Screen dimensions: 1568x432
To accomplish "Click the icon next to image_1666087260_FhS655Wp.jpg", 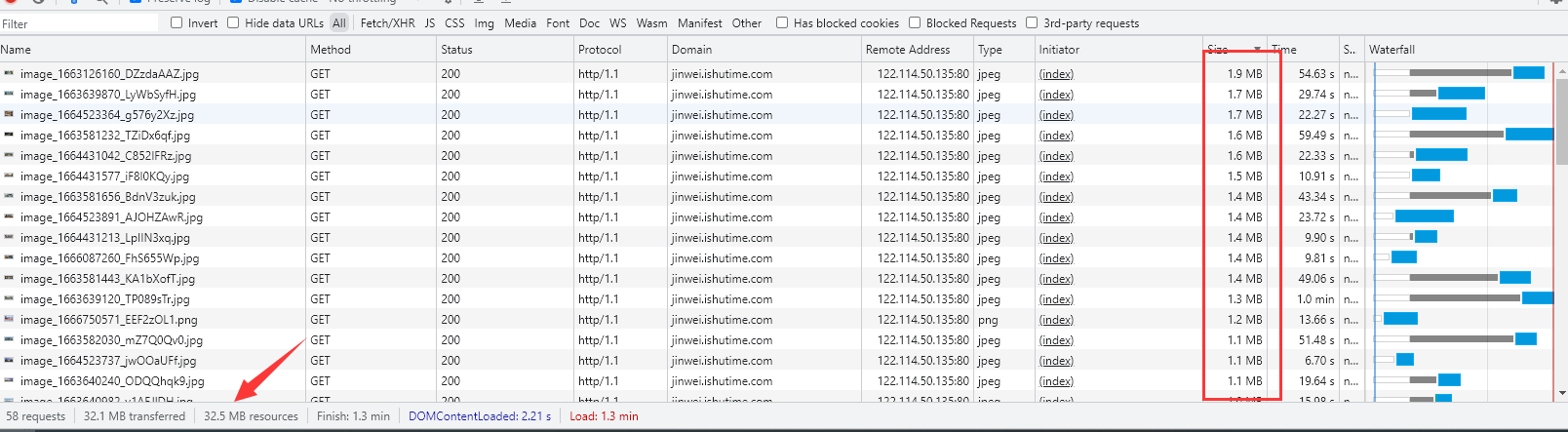I will pyautogui.click(x=9, y=257).
